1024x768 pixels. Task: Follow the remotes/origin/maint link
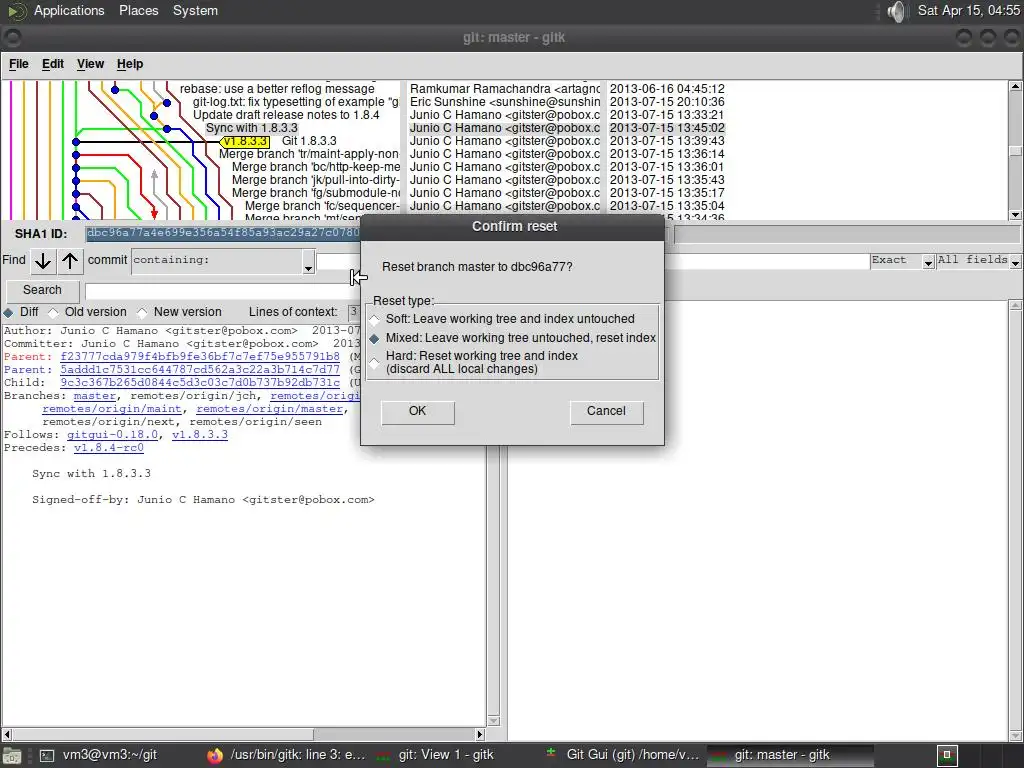112,409
